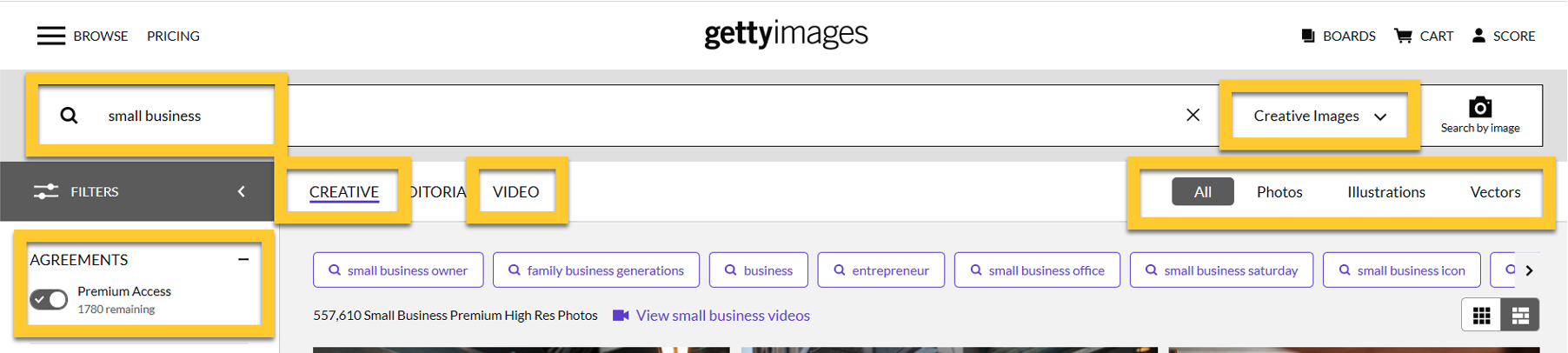Select the Creative tab
Viewport: 1568px width, 353px height.
click(343, 192)
